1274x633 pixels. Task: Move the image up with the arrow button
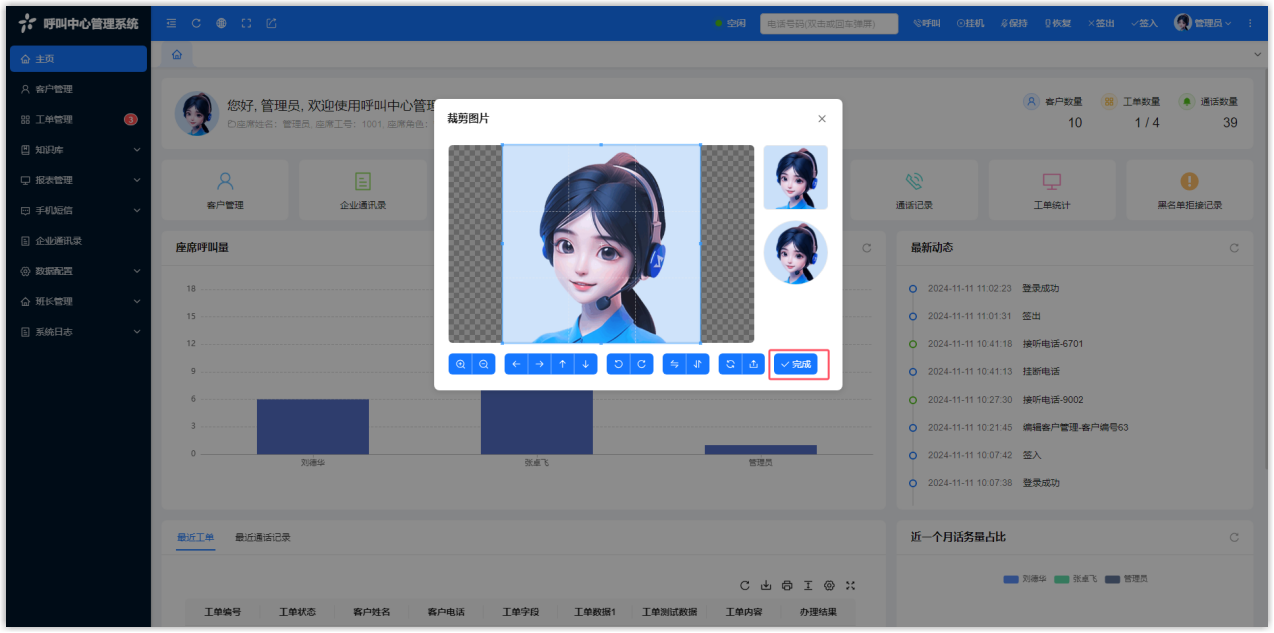pos(563,364)
